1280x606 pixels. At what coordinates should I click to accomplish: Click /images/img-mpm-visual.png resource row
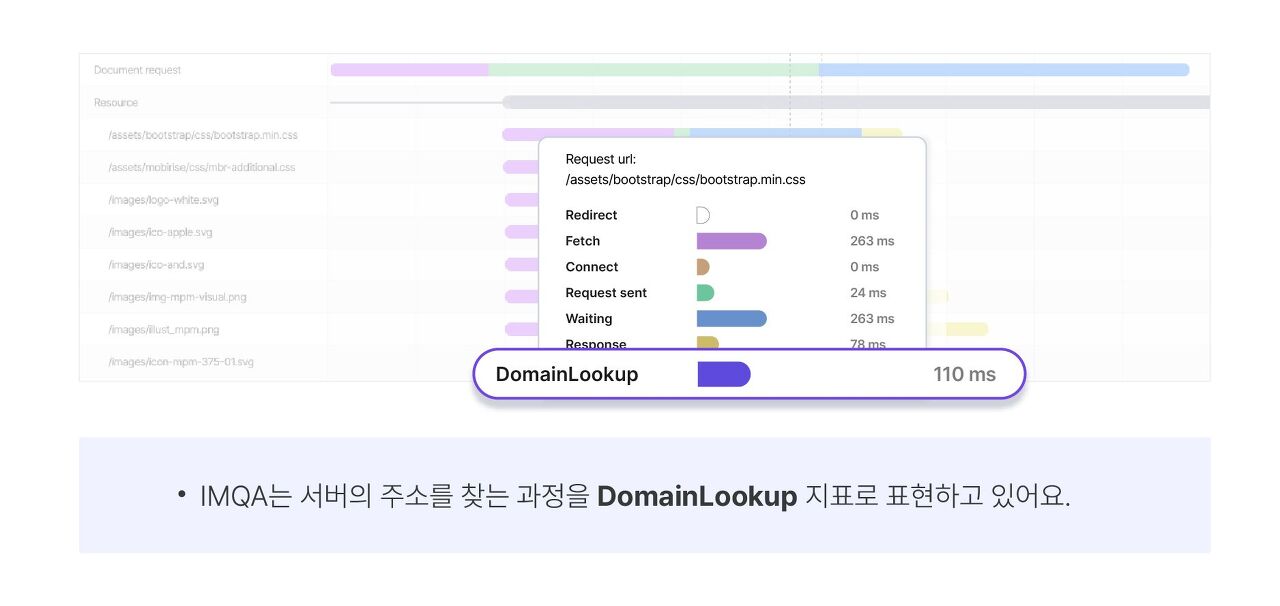click(177, 297)
